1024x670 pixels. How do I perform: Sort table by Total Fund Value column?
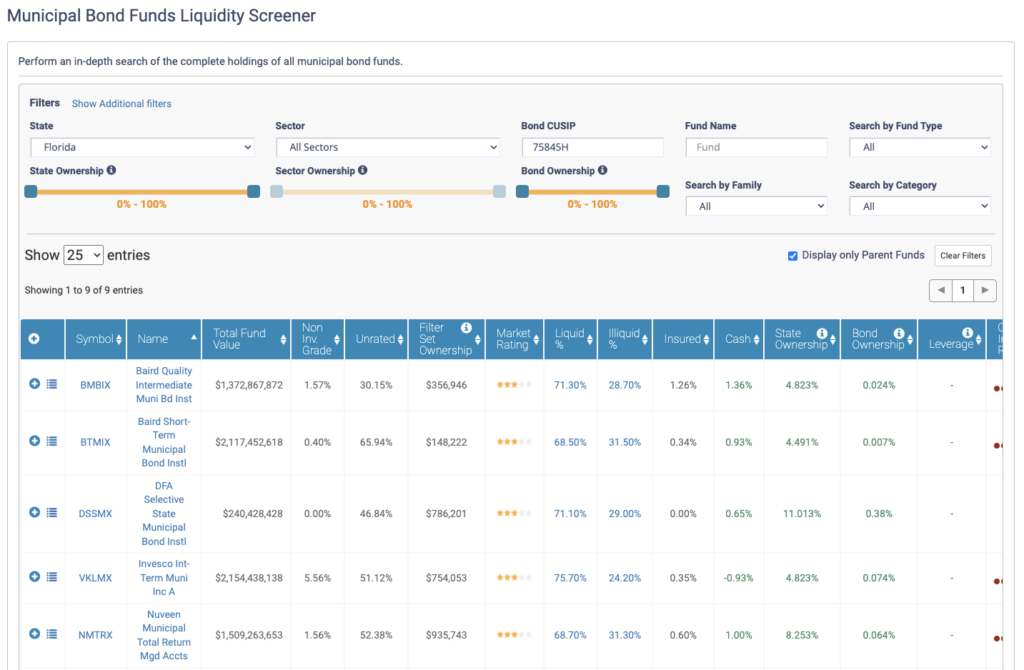click(246, 339)
